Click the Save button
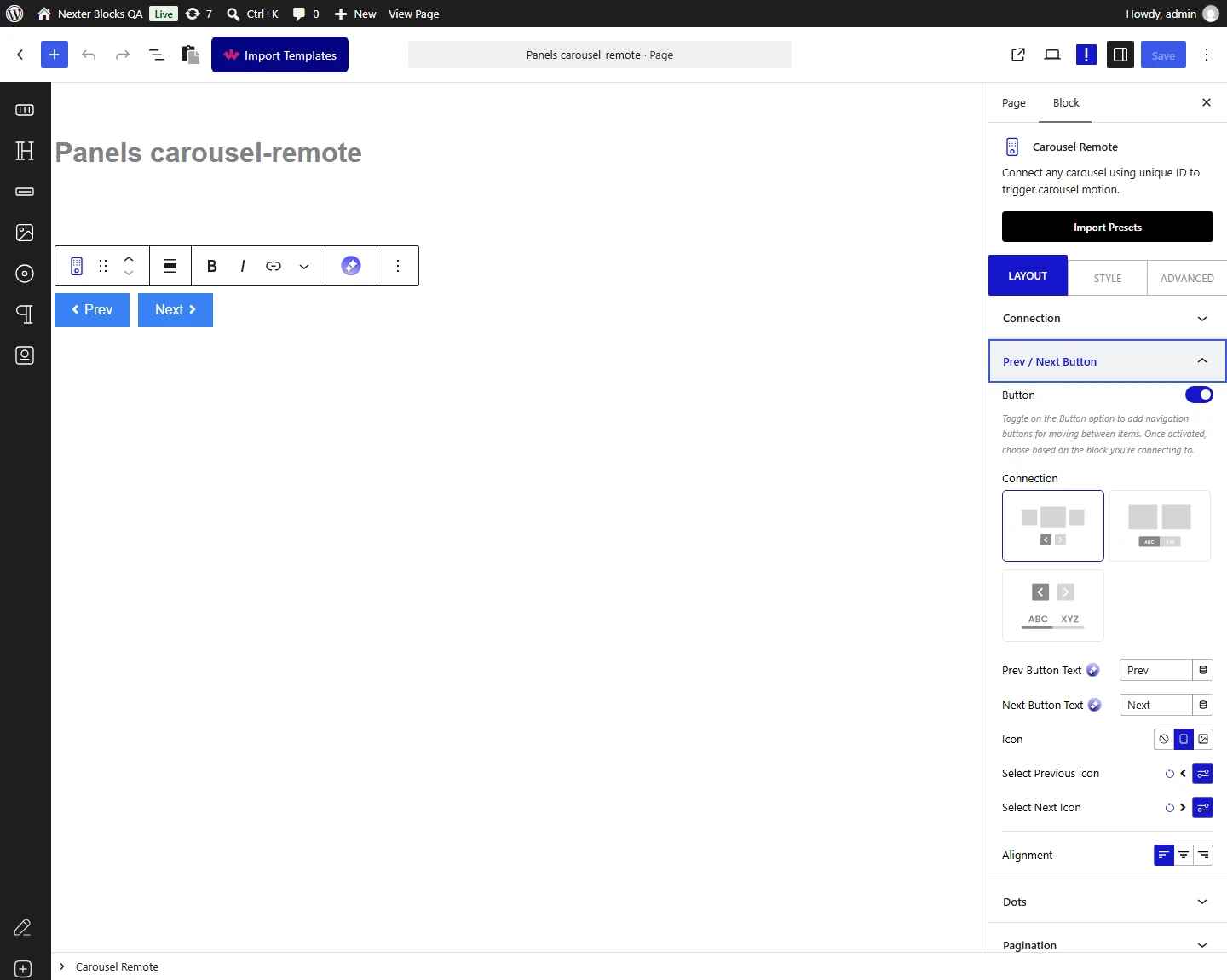 [x=1163, y=55]
